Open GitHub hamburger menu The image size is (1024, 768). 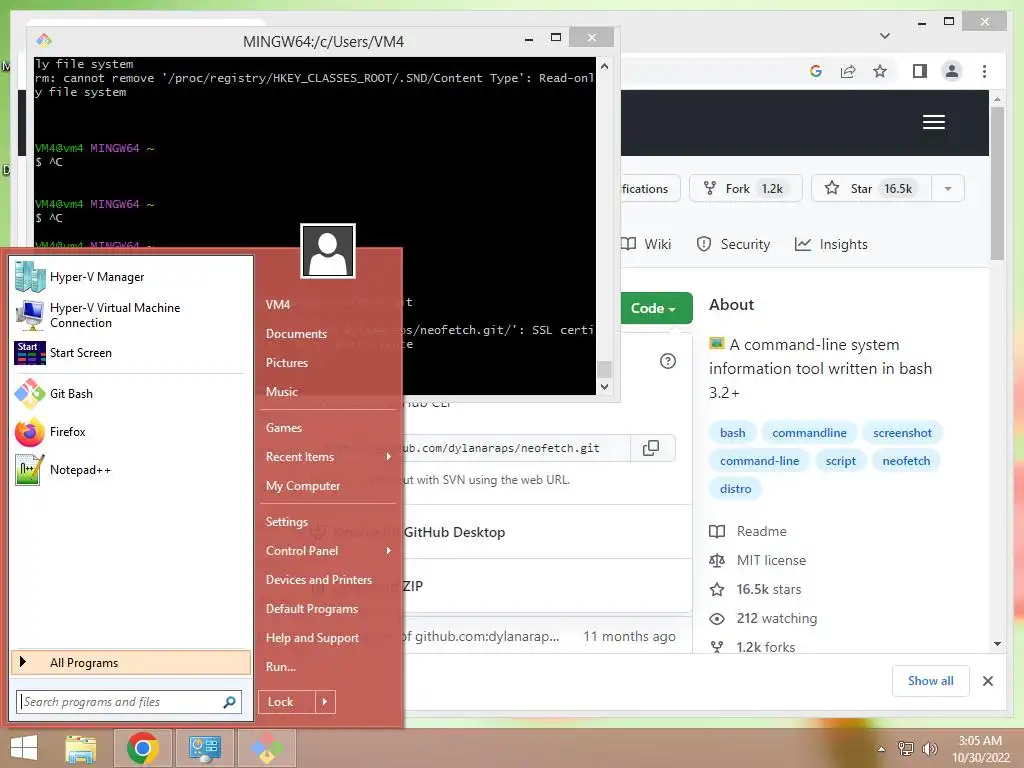click(x=934, y=122)
